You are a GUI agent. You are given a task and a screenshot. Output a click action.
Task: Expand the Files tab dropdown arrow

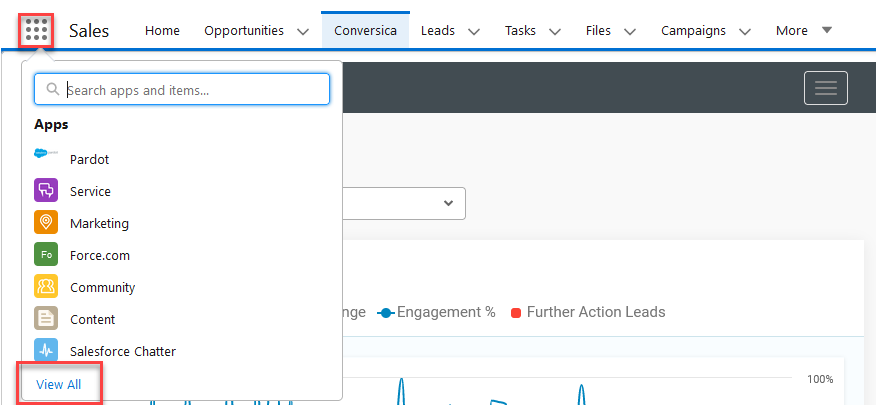click(630, 31)
